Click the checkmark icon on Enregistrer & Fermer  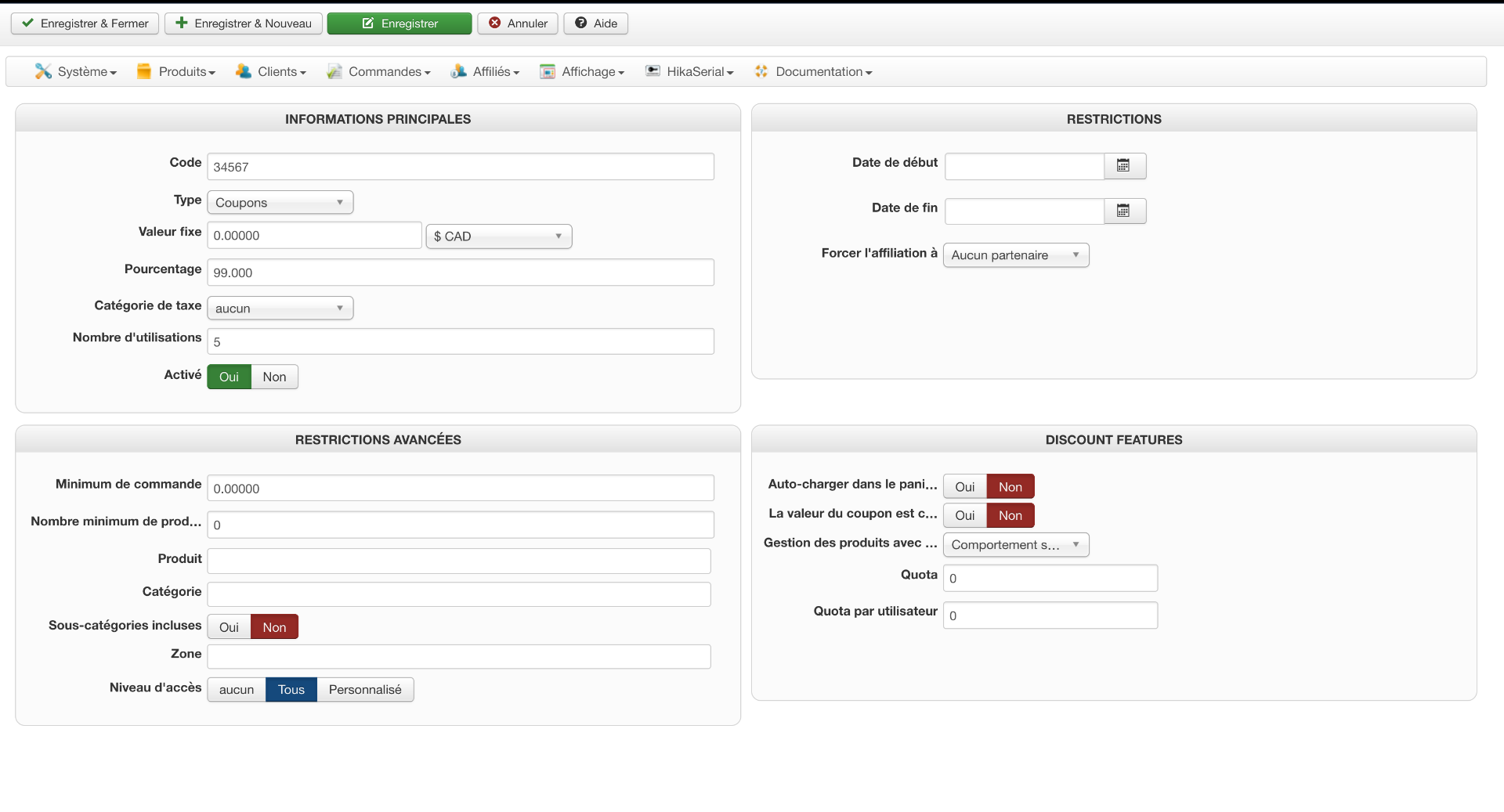(27, 23)
